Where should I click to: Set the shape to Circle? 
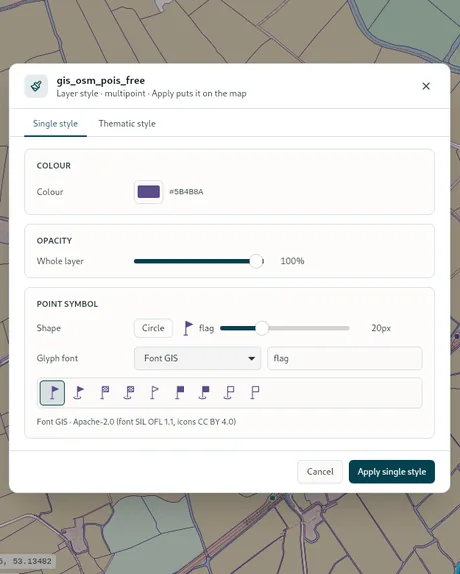153,328
